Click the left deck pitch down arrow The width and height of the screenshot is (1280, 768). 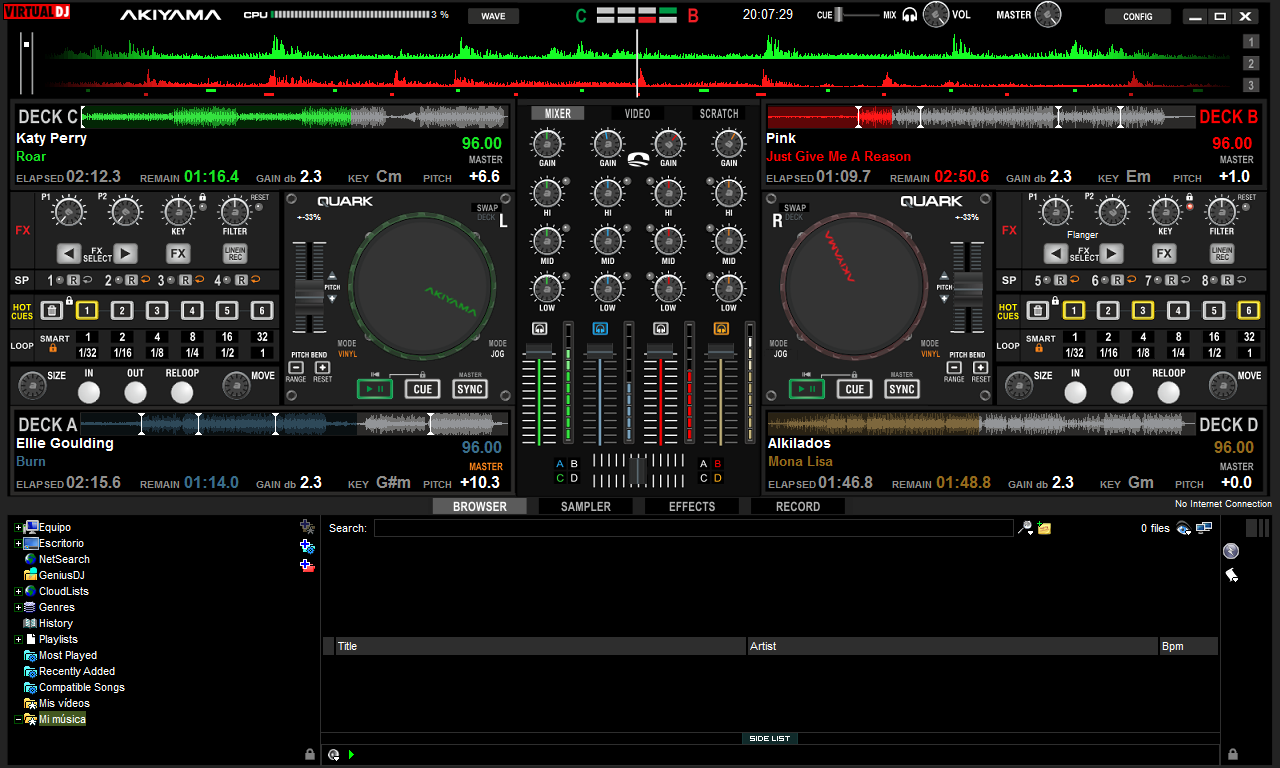click(x=333, y=299)
